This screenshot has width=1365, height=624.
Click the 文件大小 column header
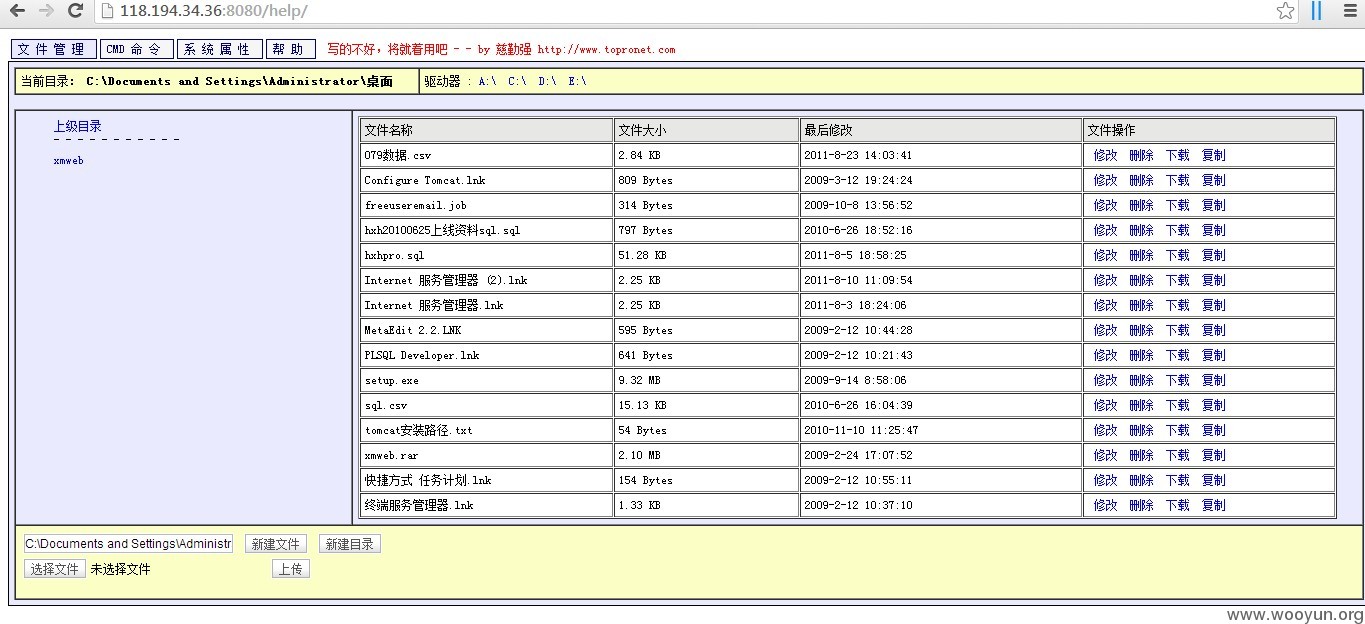point(642,130)
